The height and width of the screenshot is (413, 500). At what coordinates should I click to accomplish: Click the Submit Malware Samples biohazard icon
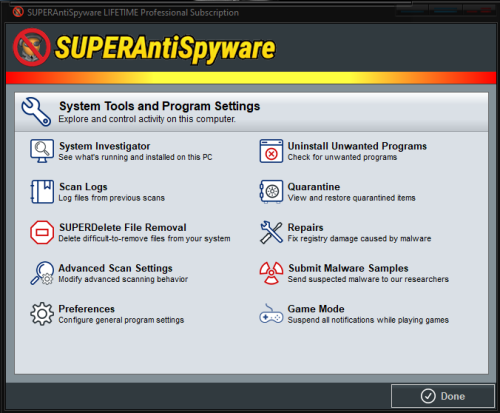coord(271,273)
